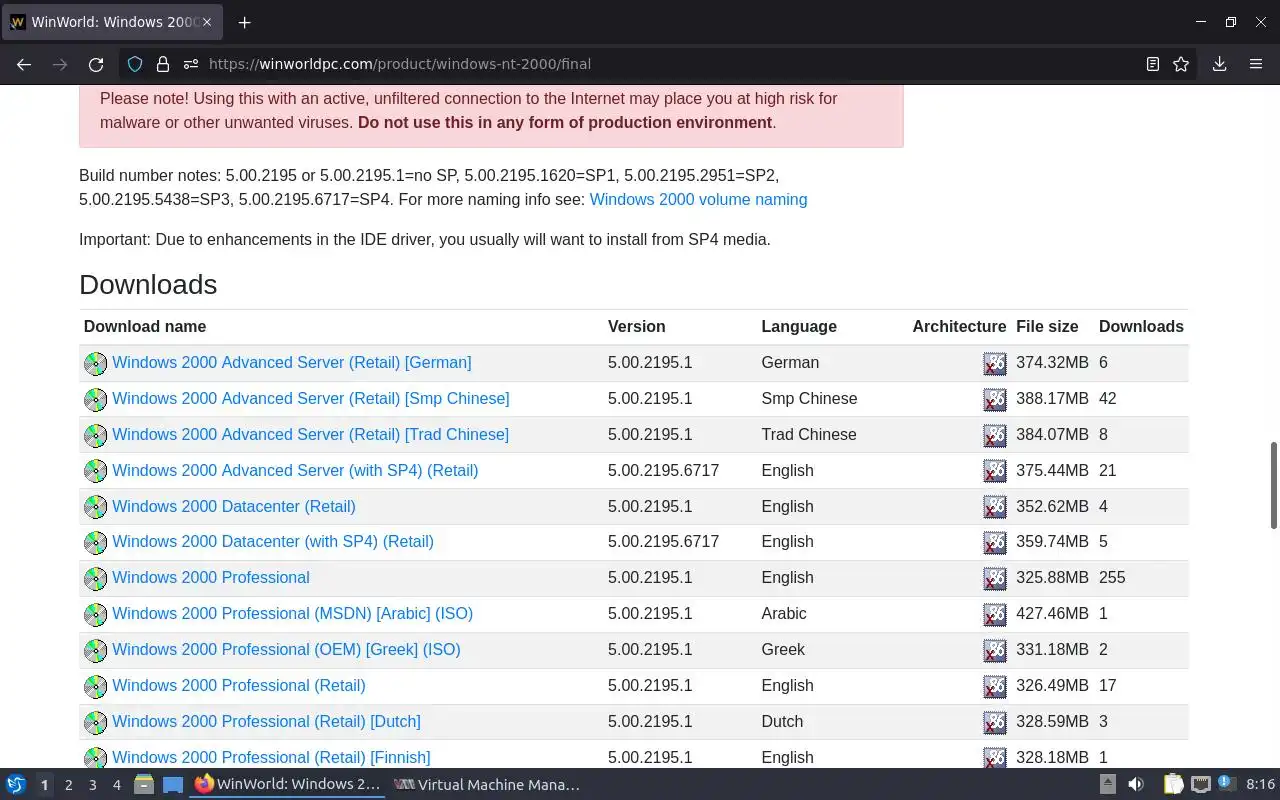Open the network tray icon
Viewport: 1280px width, 800px height.
coord(1201,785)
